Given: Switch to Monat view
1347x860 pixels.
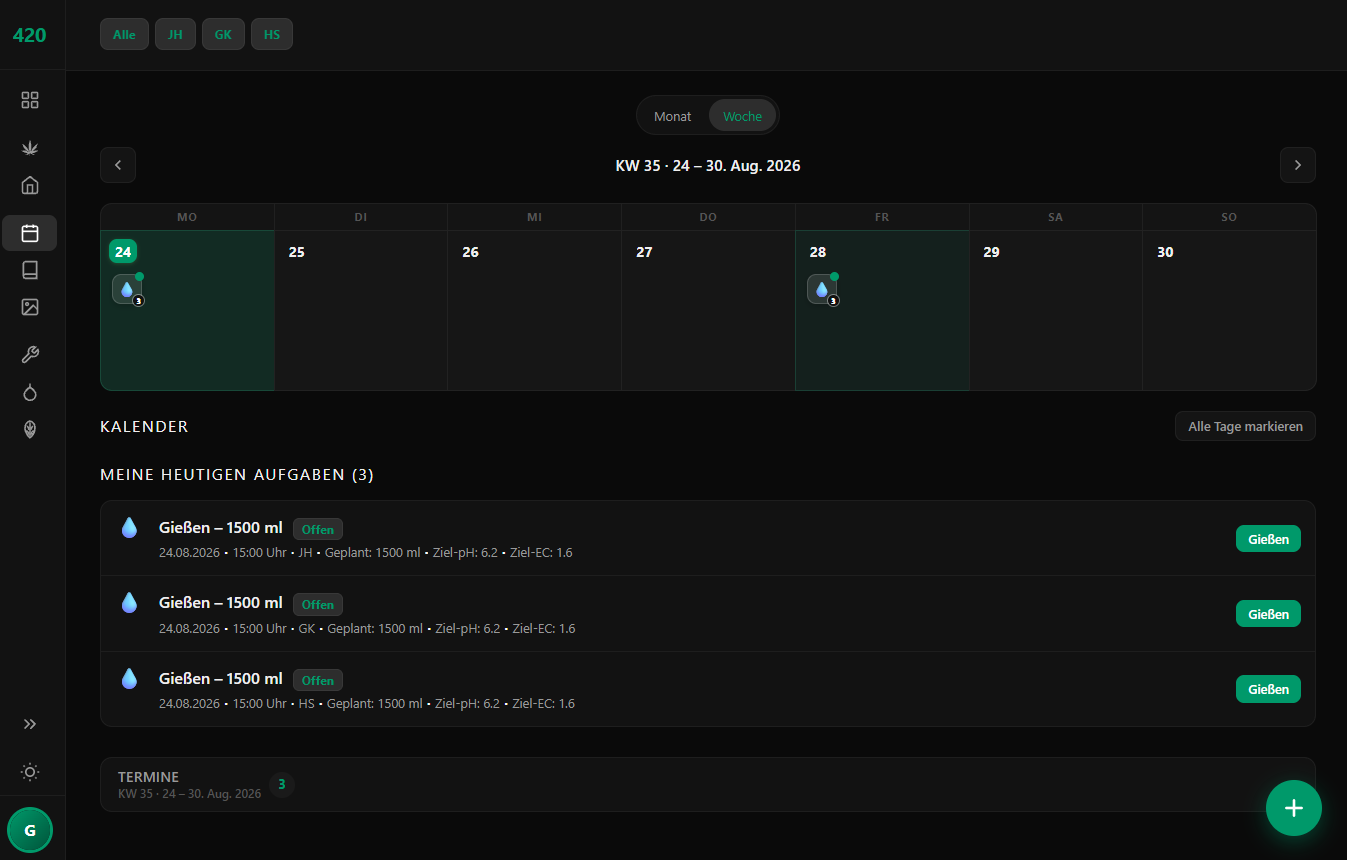Looking at the screenshot, I should [673, 116].
